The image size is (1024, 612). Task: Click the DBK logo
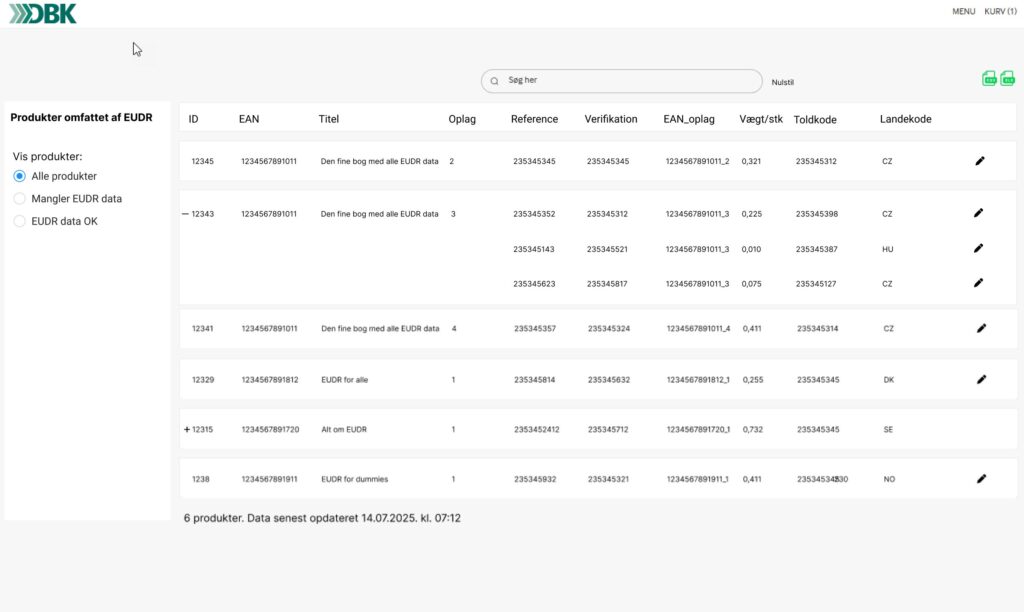(x=43, y=13)
